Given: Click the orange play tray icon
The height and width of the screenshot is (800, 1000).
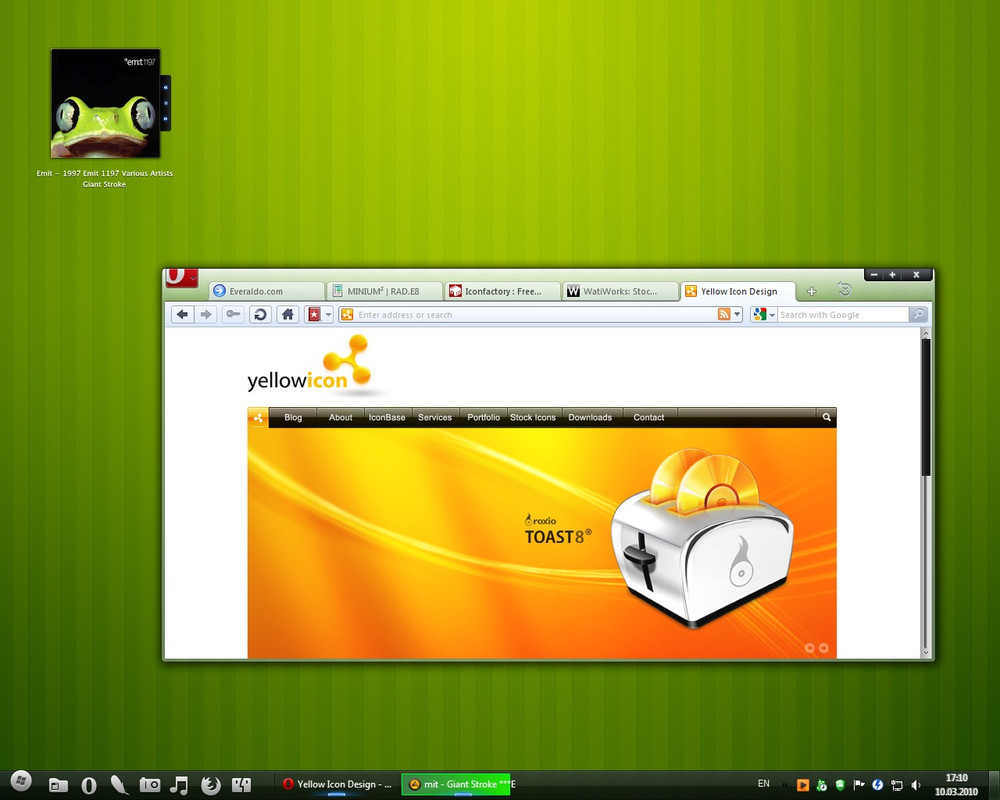Looking at the screenshot, I should pyautogui.click(x=803, y=785).
